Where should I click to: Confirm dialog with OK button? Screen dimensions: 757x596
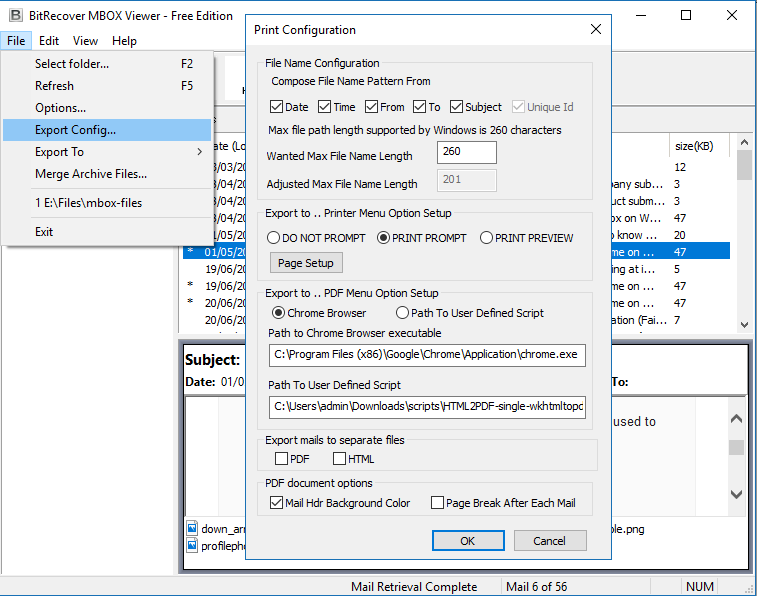click(468, 541)
